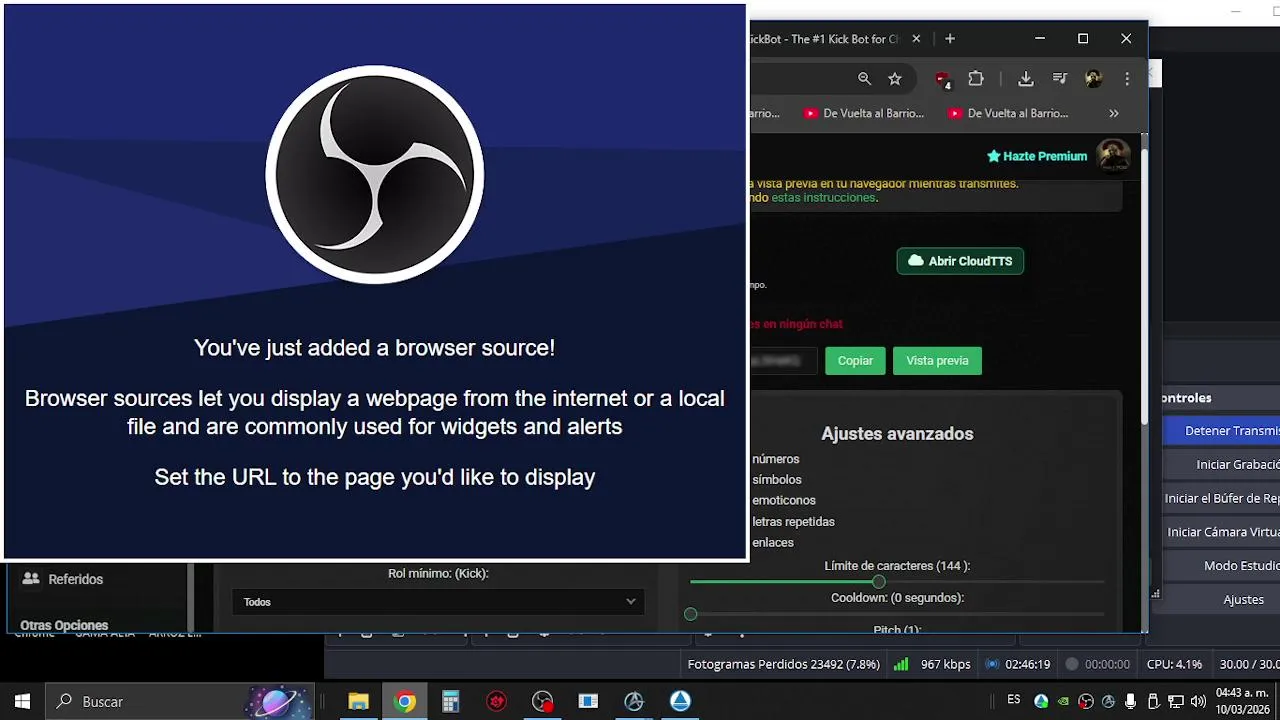Toggle Modo Estudio in OBS

(1222, 566)
